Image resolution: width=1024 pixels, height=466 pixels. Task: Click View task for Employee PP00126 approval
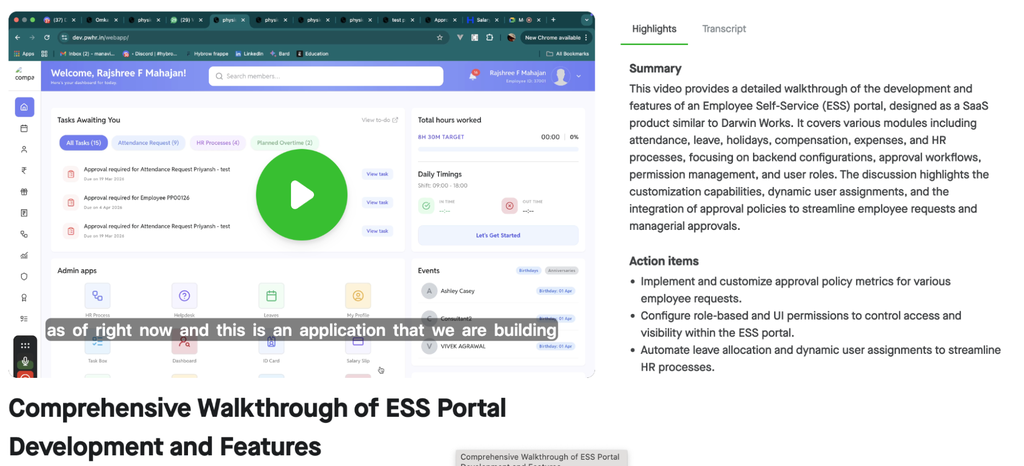pyautogui.click(x=377, y=202)
